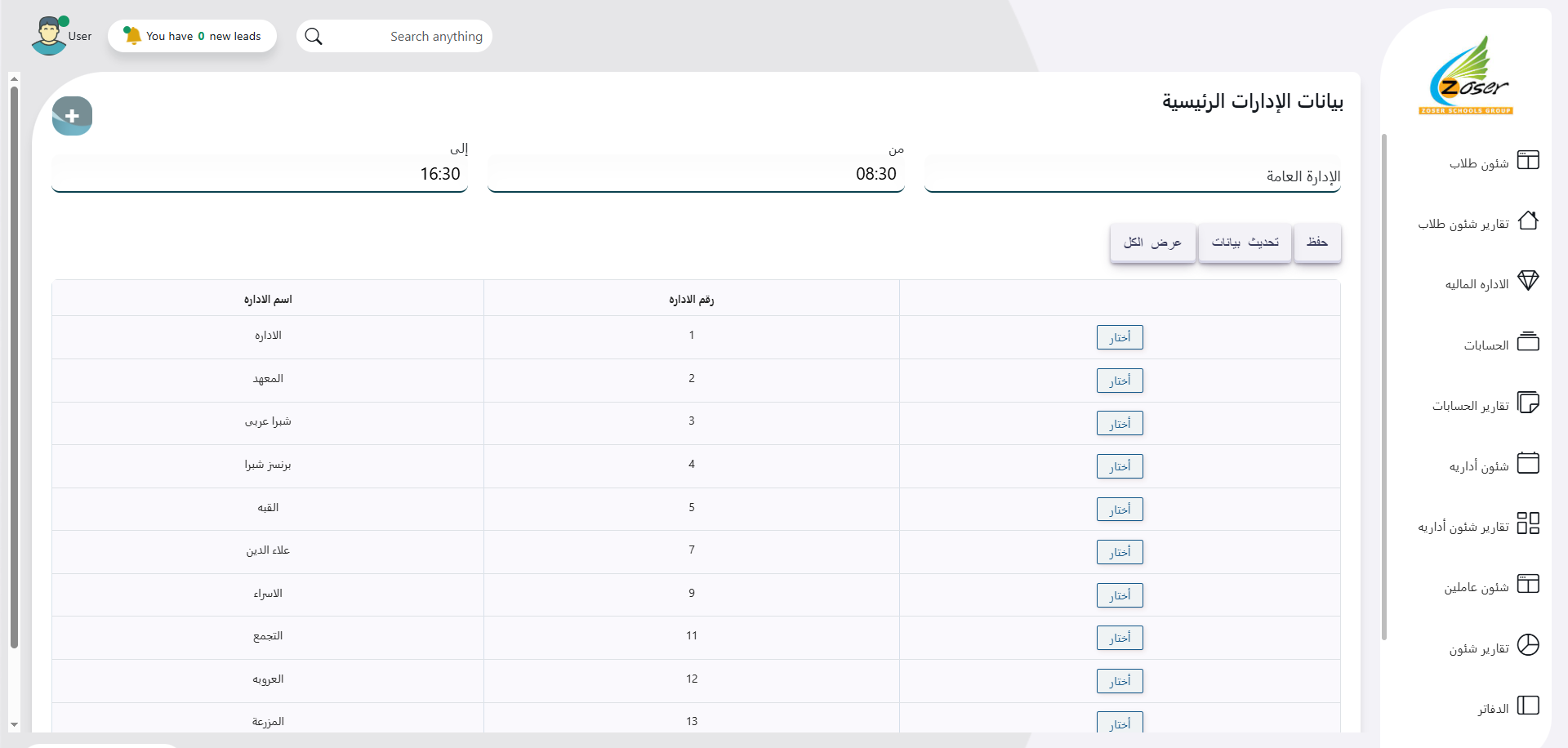Open الحسابات sidebar icon
Image resolution: width=1568 pixels, height=748 pixels.
[1527, 342]
